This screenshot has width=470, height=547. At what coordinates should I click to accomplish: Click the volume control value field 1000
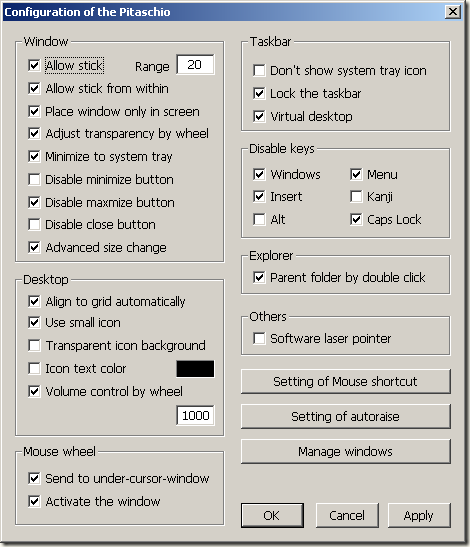pos(195,415)
